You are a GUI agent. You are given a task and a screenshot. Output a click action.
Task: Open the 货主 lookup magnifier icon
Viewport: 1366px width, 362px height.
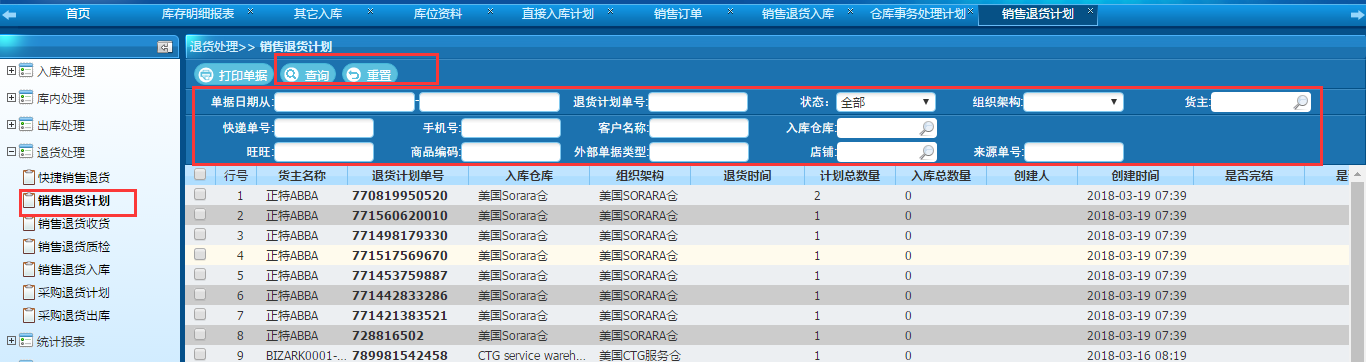pos(1300,101)
